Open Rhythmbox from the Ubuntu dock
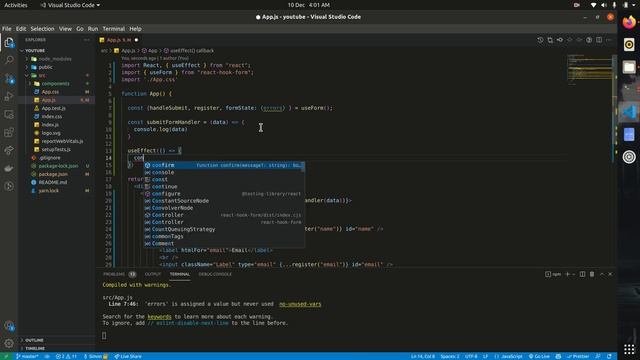 (x=629, y=44)
